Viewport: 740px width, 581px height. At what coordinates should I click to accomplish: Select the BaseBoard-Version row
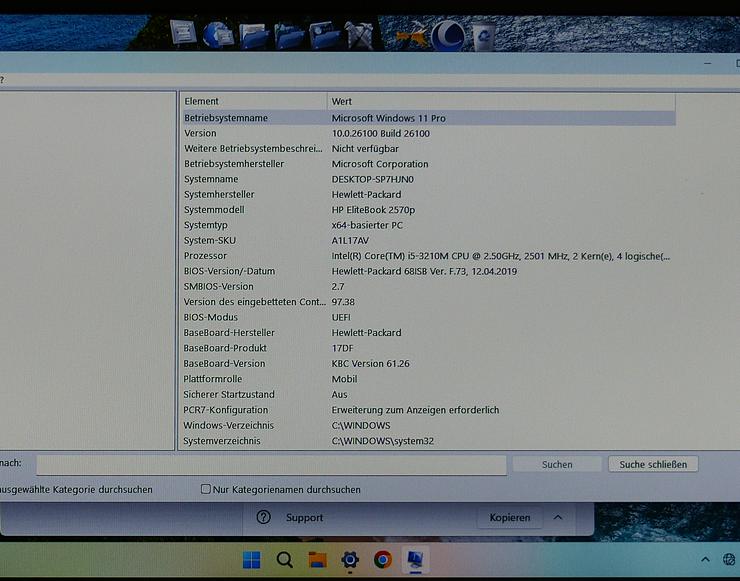coord(224,363)
